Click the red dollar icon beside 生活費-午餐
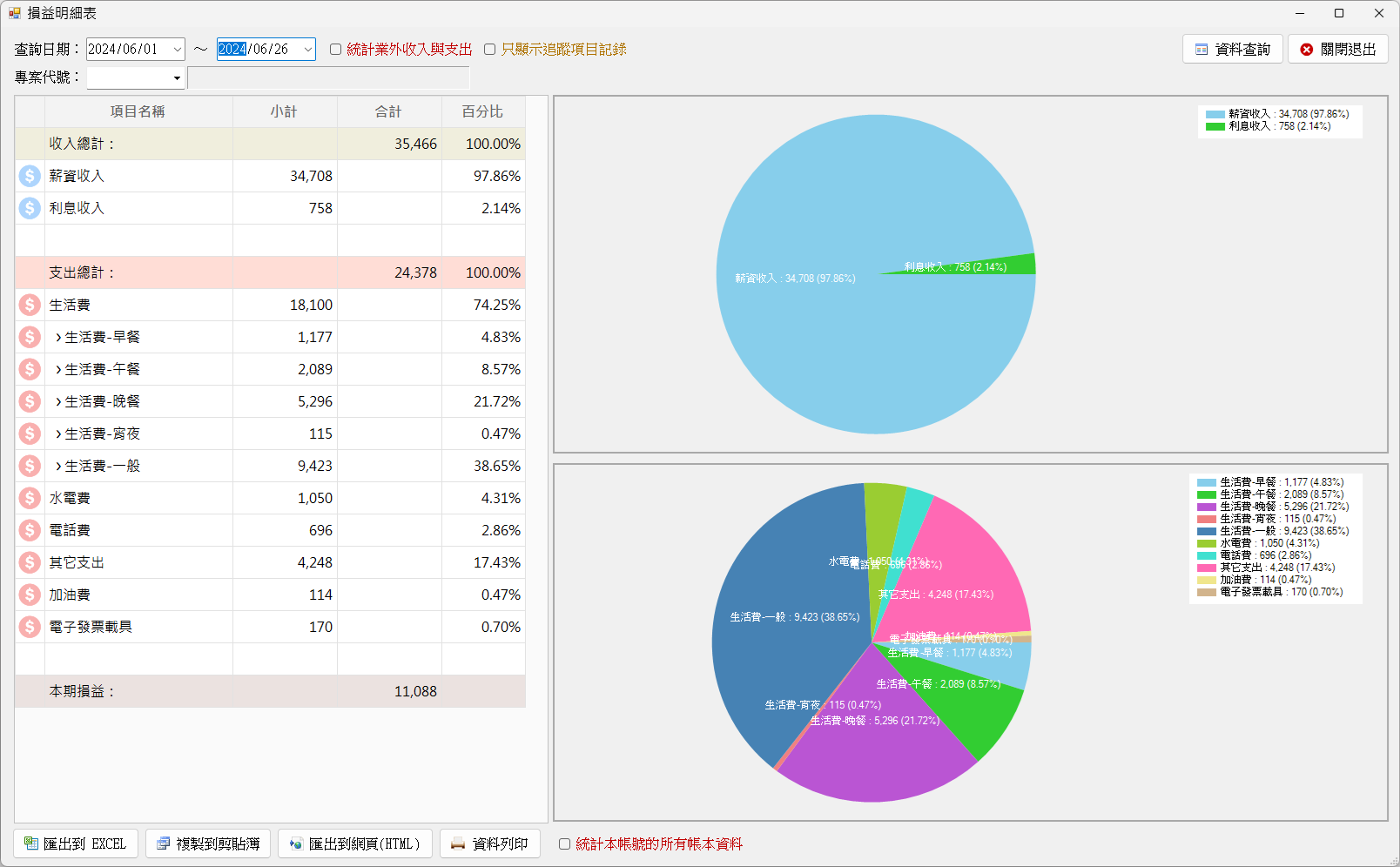This screenshot has width=1400, height=867. click(x=30, y=369)
